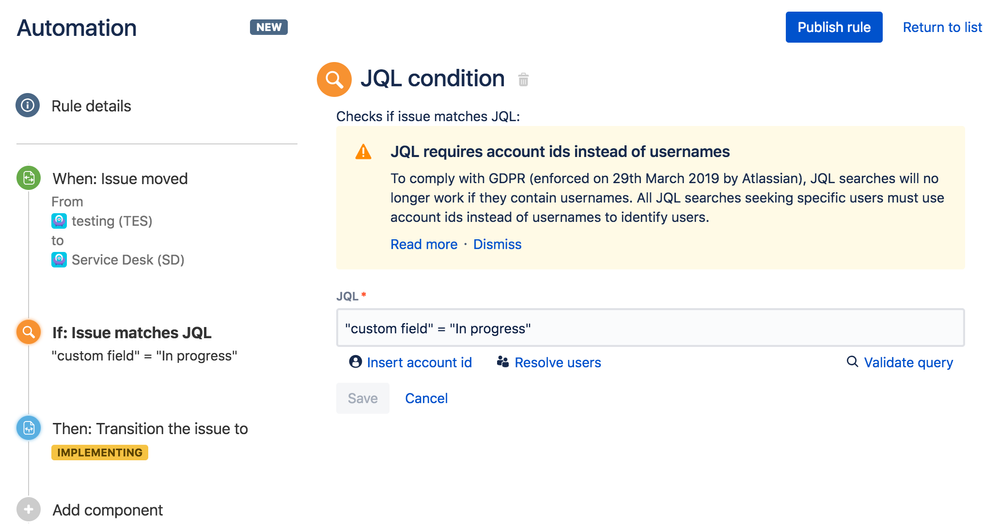Image resolution: width=999 pixels, height=532 pixels.
Task: Select the If: Issue matches JQL step
Action: [x=131, y=333]
